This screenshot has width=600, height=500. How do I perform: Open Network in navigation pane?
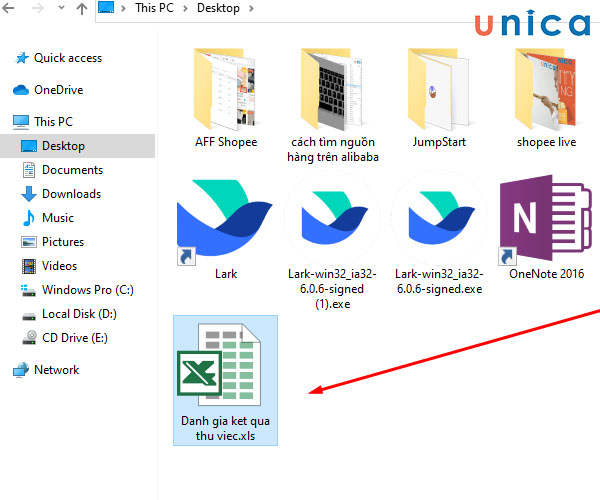click(x=57, y=370)
